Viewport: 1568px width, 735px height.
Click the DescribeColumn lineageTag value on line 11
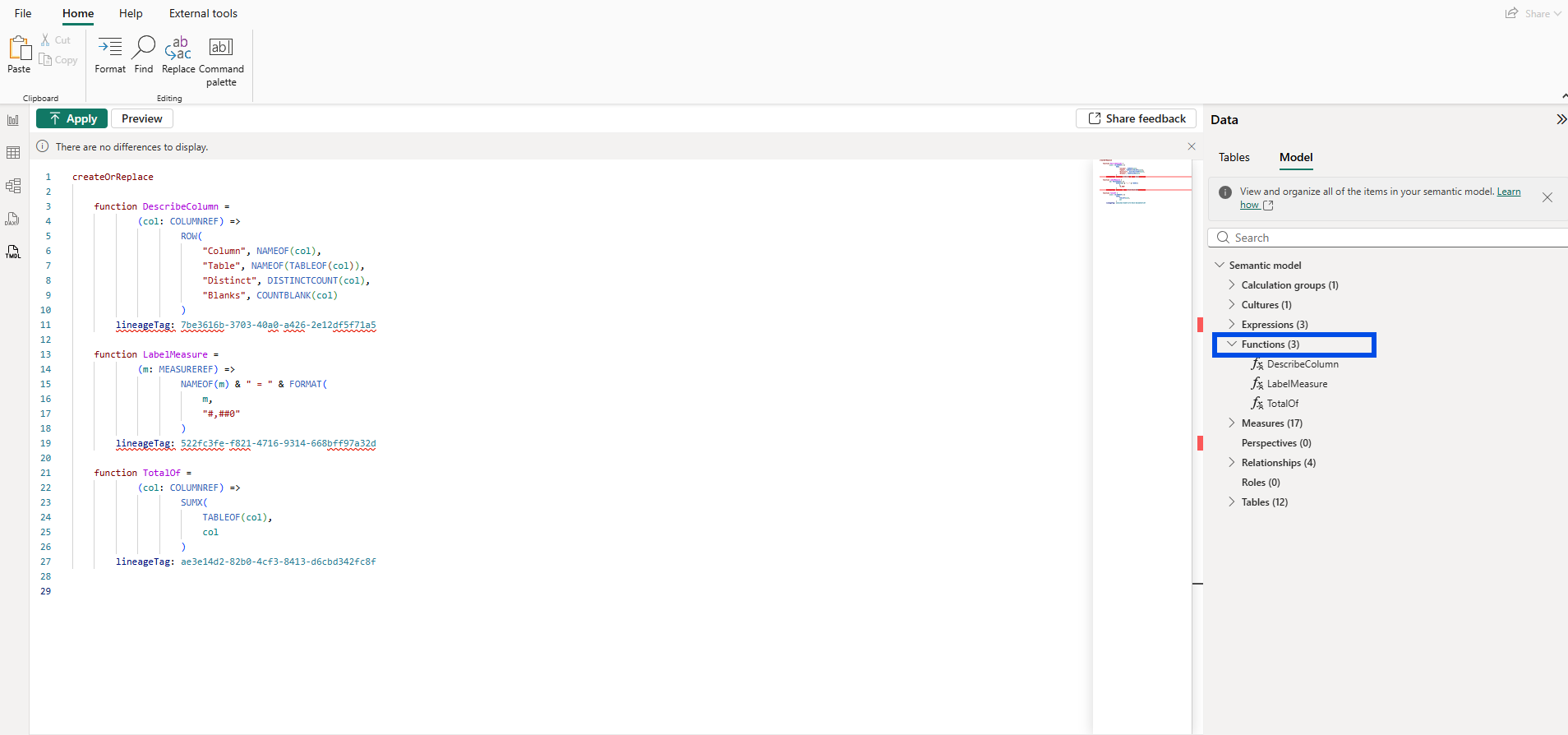pos(279,325)
